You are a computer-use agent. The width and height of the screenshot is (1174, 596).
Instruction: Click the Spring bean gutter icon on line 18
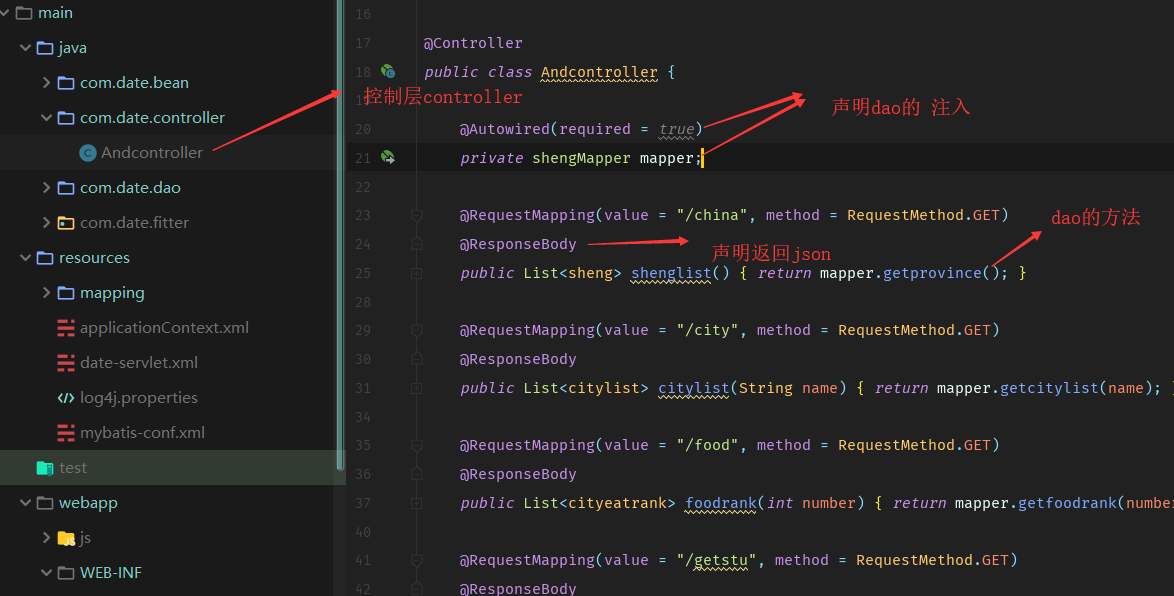pyautogui.click(x=388, y=71)
